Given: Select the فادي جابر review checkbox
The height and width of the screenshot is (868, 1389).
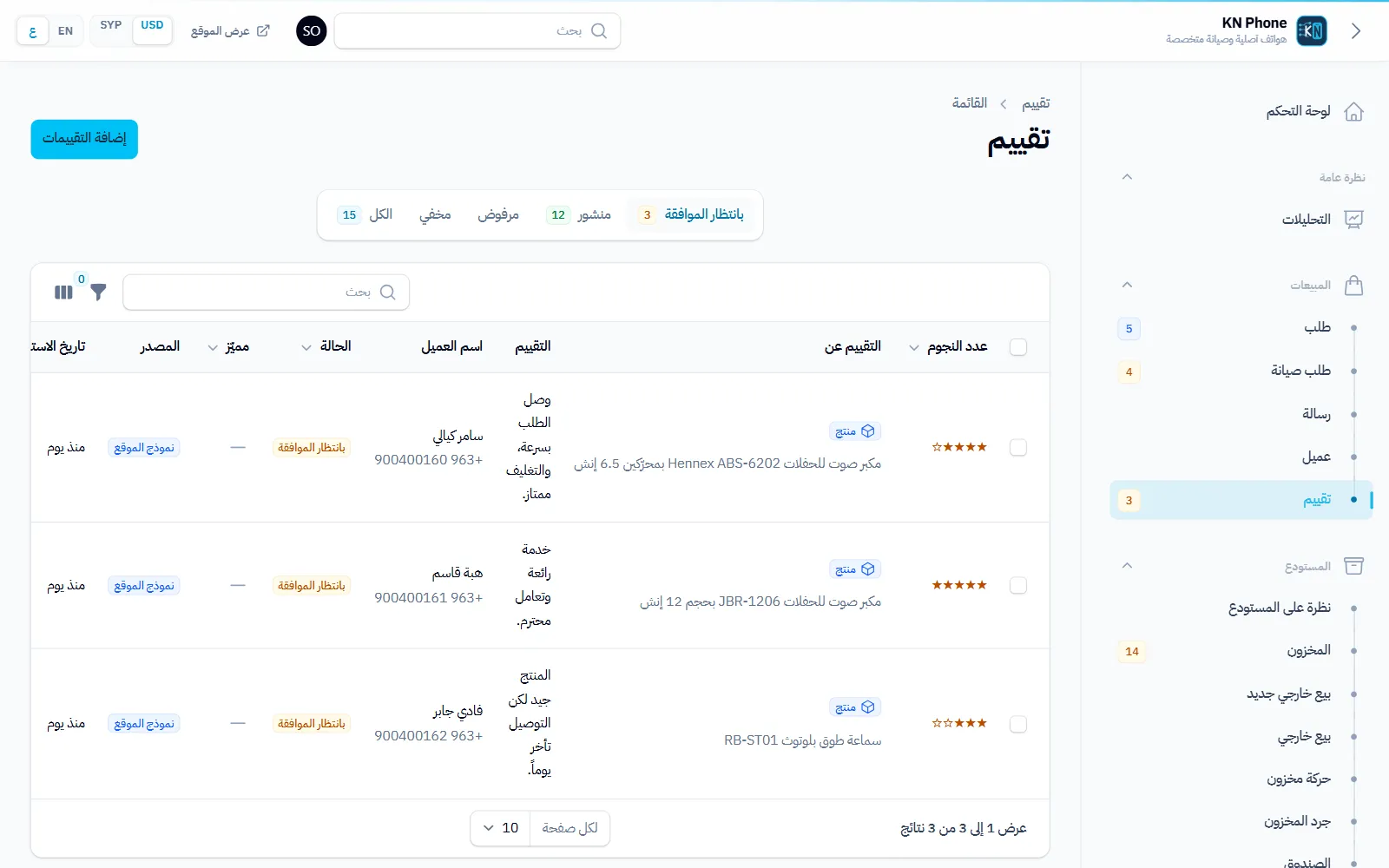Looking at the screenshot, I should coord(1018,724).
